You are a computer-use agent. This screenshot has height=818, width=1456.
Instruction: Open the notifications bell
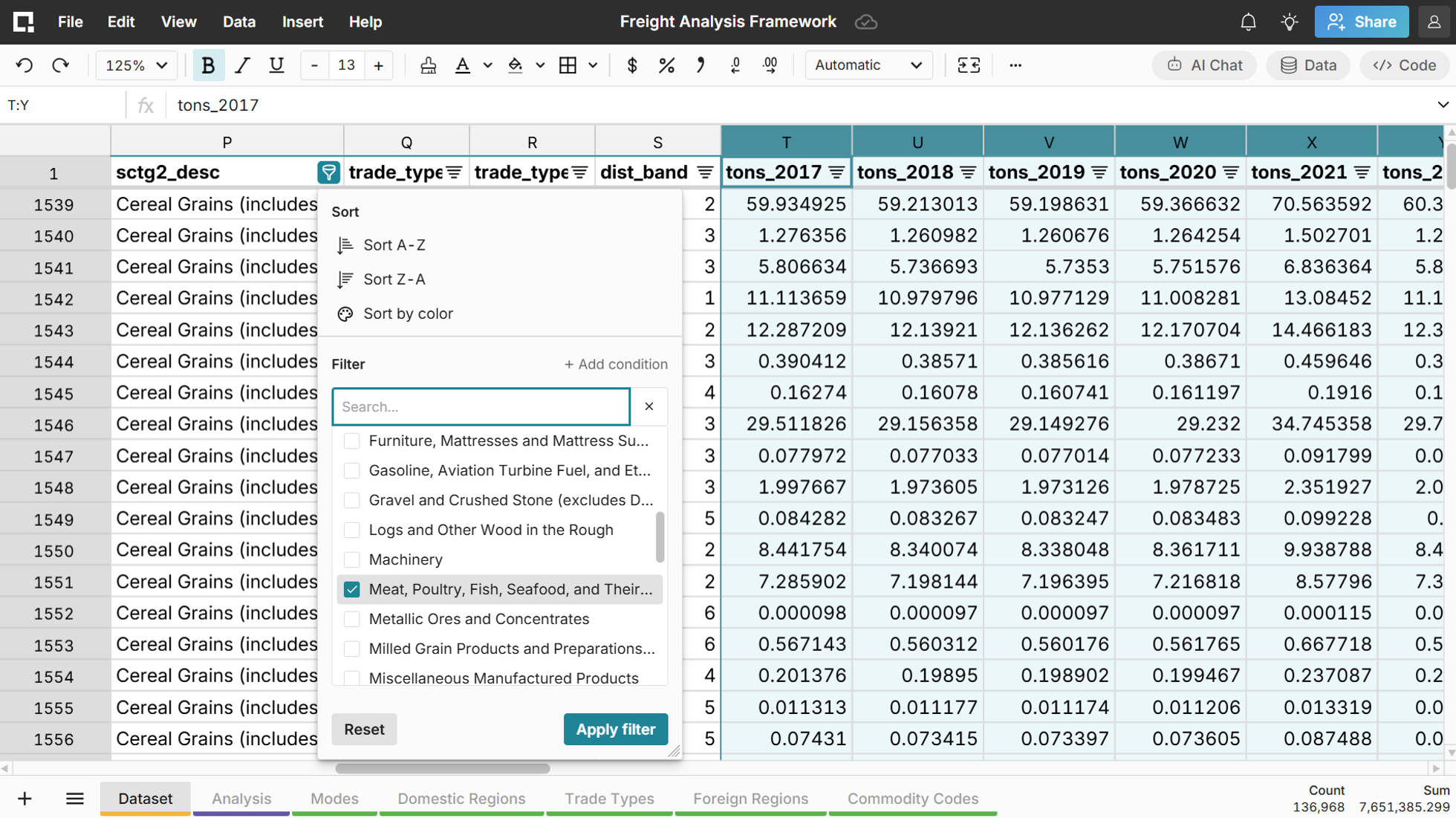(1248, 22)
